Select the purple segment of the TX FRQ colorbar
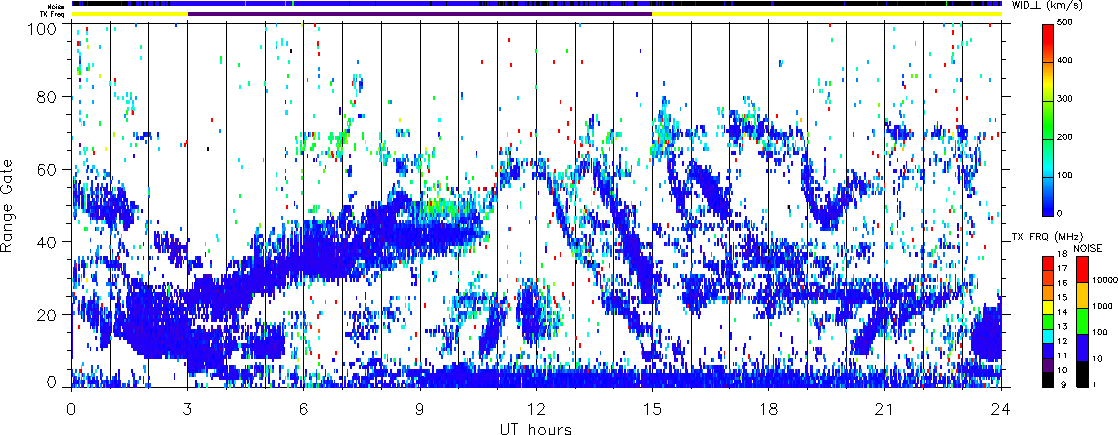The width and height of the screenshot is (1118, 435). click(1048, 365)
